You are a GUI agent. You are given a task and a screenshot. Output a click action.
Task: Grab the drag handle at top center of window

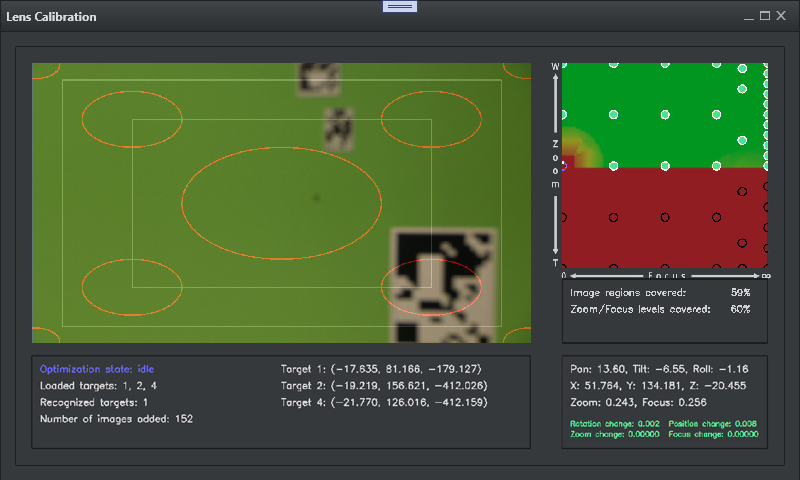[400, 6]
